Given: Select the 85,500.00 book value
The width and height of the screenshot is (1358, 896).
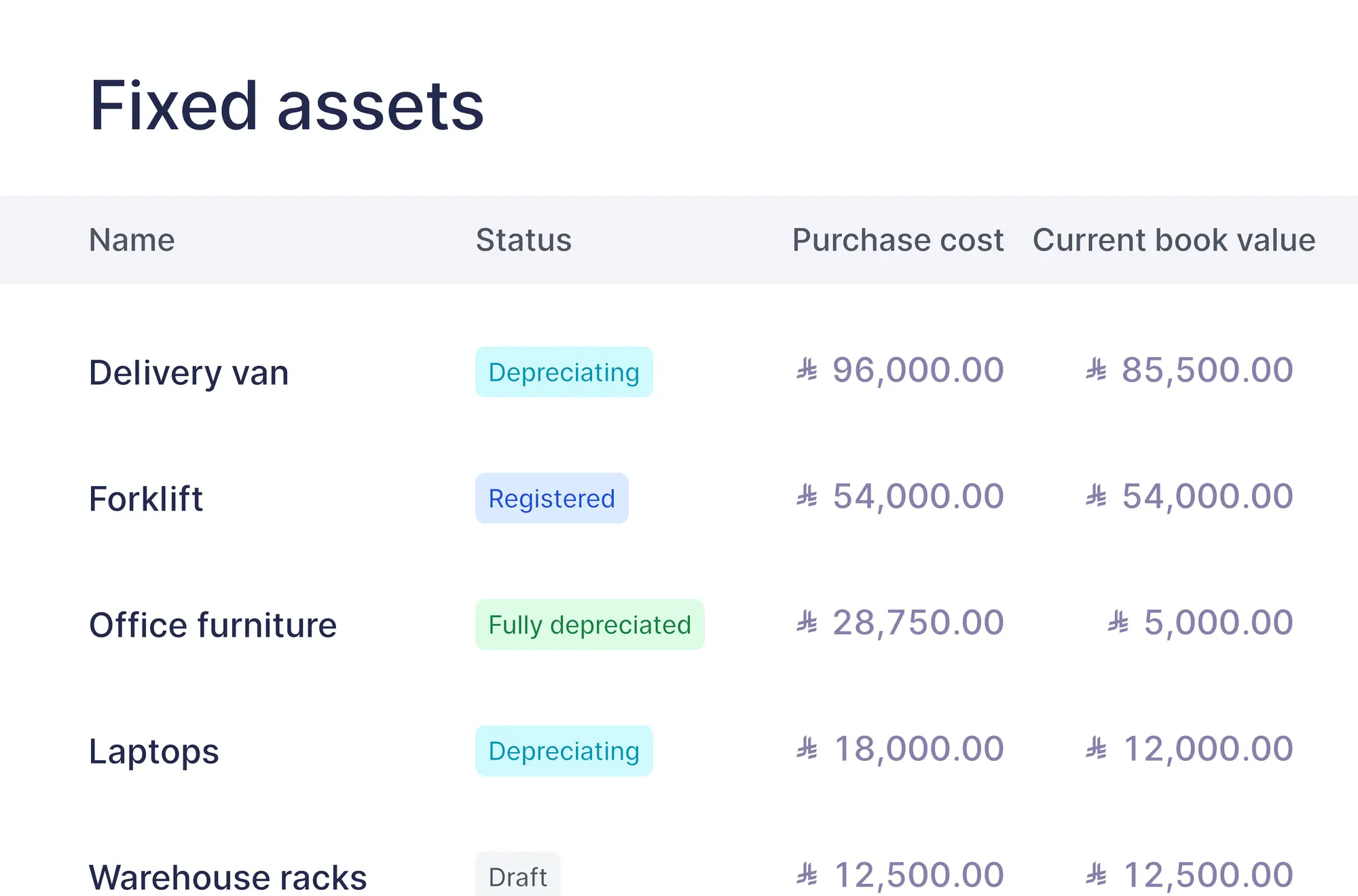Looking at the screenshot, I should [x=1189, y=371].
